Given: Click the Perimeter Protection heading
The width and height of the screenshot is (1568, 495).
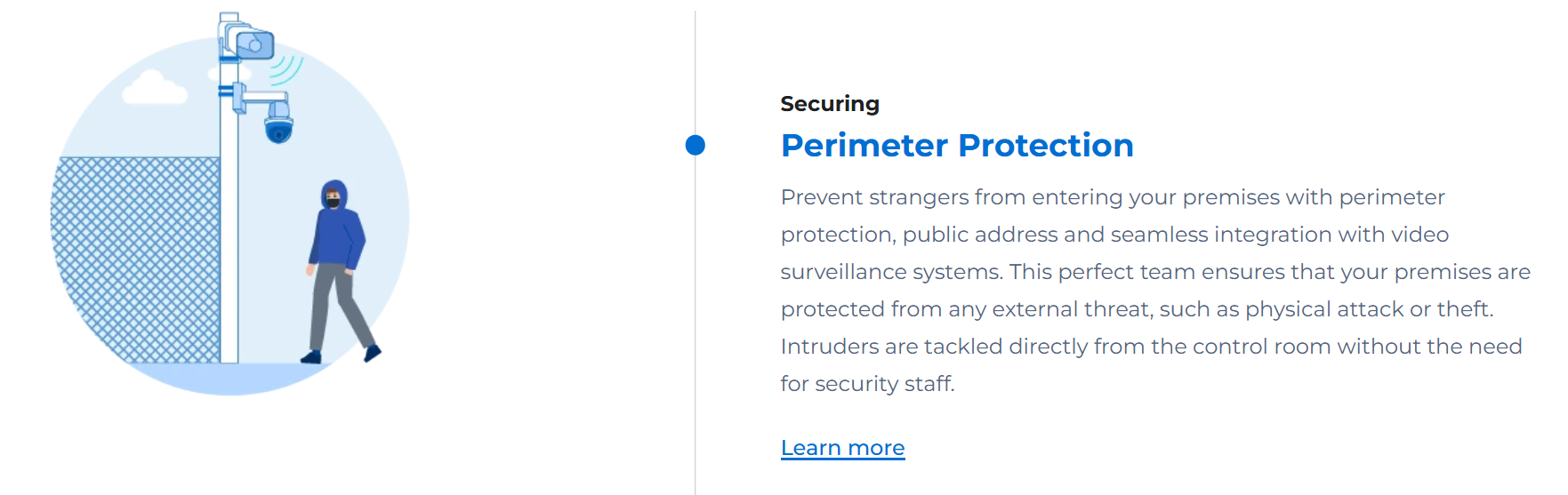Looking at the screenshot, I should pos(957,145).
